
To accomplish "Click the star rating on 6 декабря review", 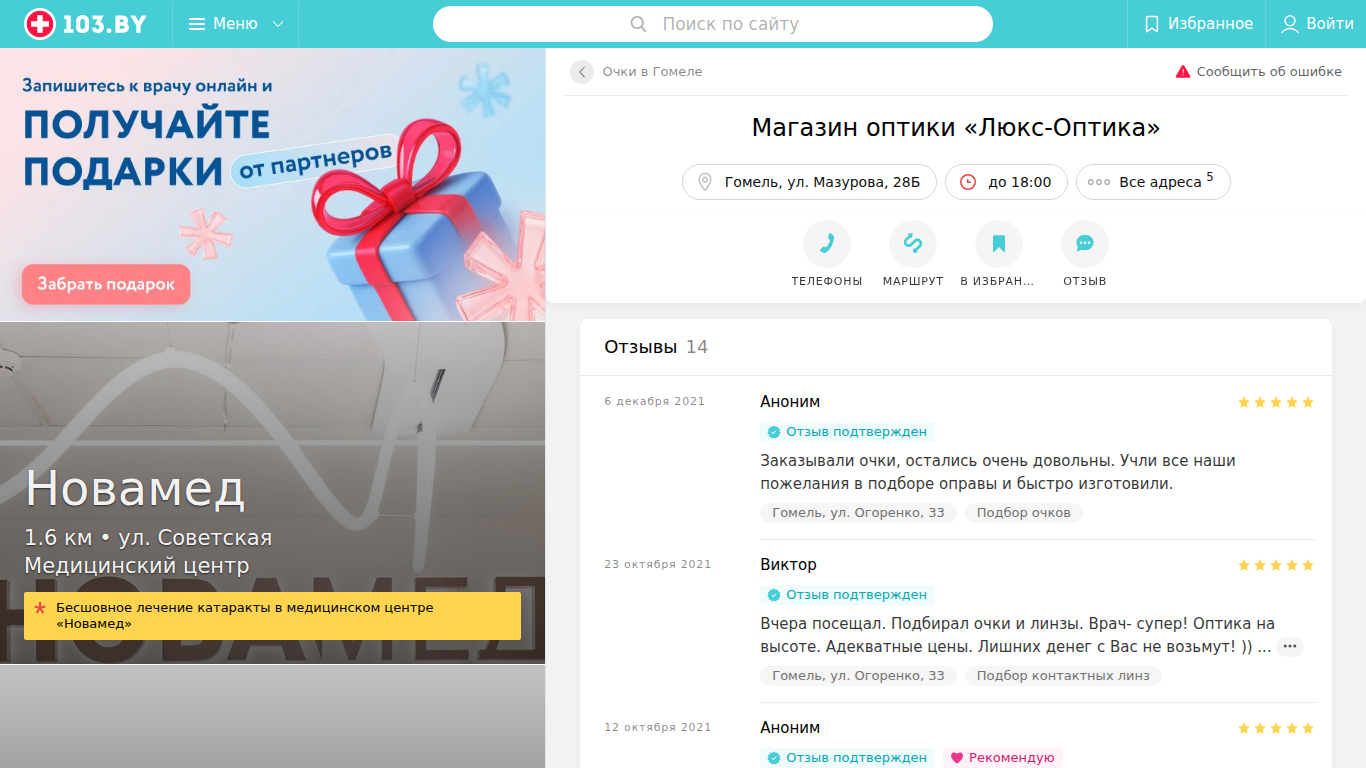I will click(1276, 402).
